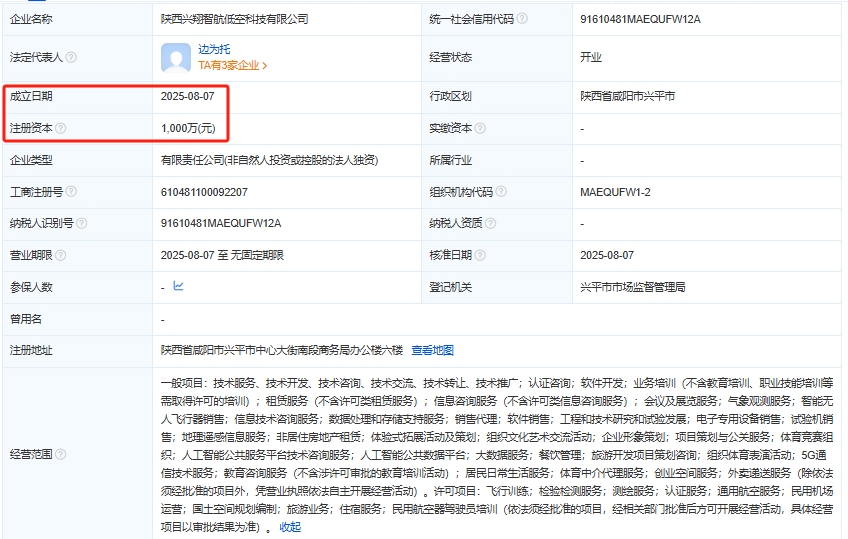Click taxpayer ID value 91610481MAEQUFW12A
Screen dimensions: 848x539
[x=221, y=223]
